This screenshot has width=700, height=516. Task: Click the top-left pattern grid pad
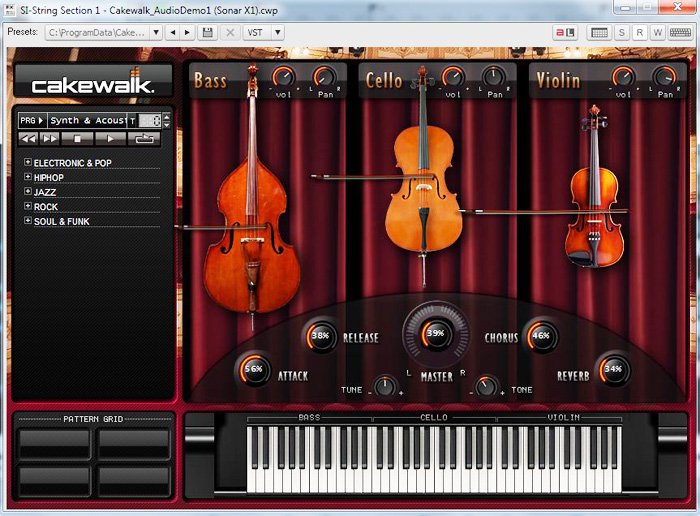click(x=54, y=444)
